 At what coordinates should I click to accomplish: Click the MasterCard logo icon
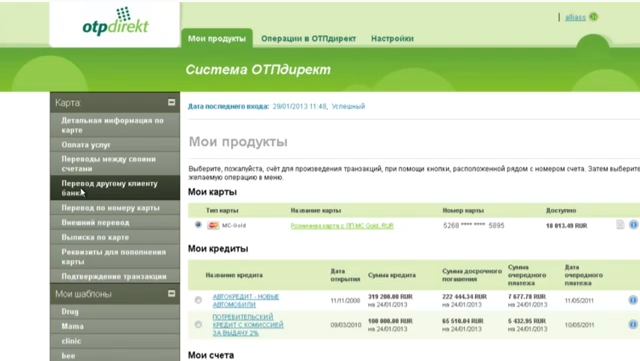coord(213,225)
